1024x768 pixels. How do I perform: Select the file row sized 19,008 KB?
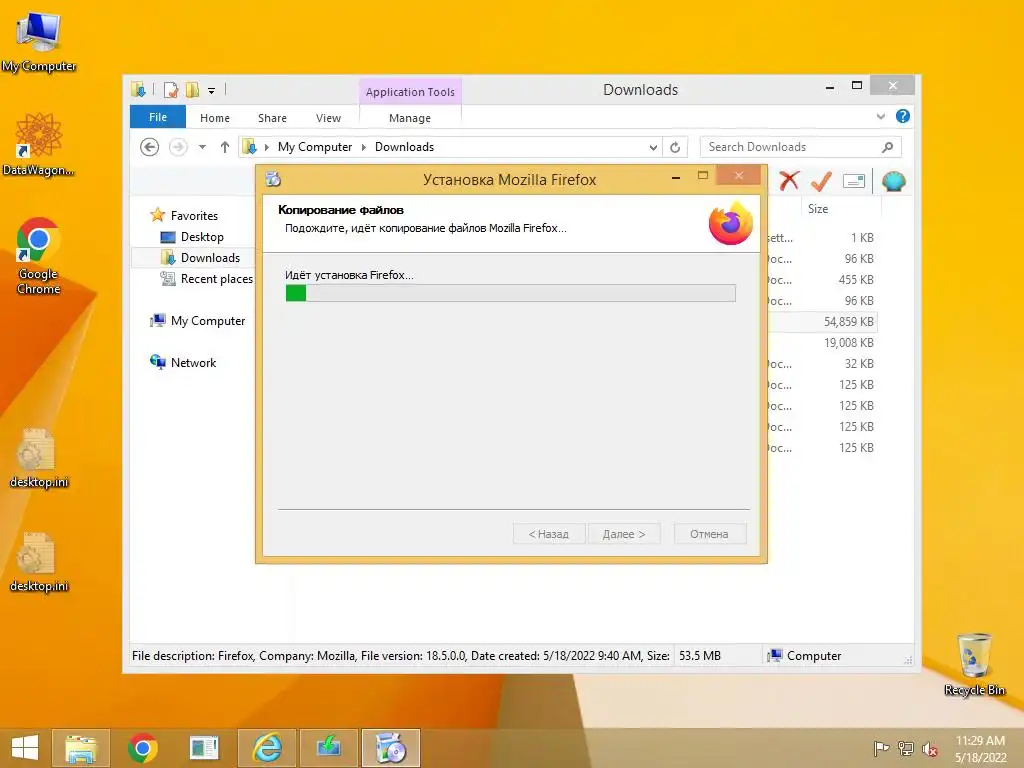tap(823, 342)
